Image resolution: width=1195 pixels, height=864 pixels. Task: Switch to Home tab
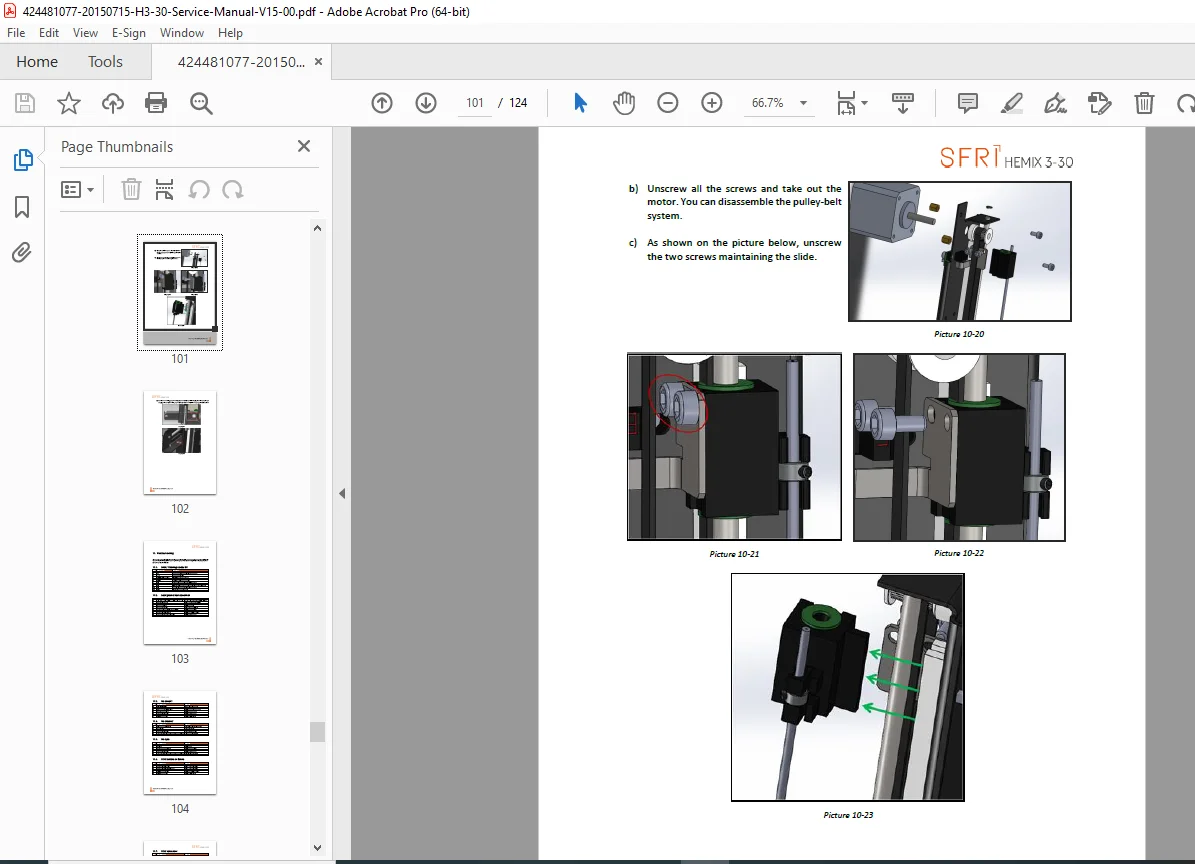37,62
